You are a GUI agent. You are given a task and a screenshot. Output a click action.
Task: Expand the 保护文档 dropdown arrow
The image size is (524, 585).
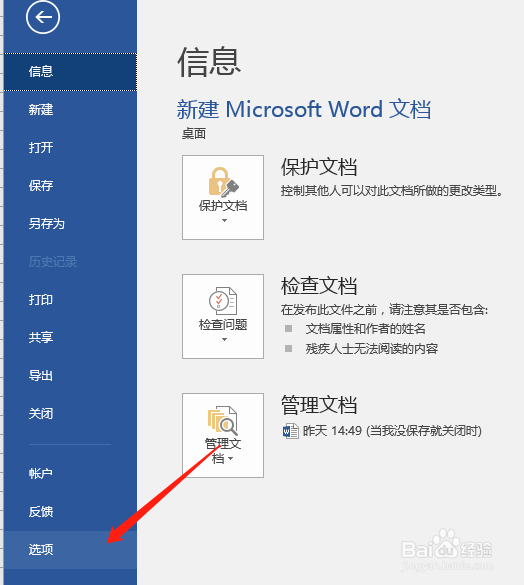(224, 220)
